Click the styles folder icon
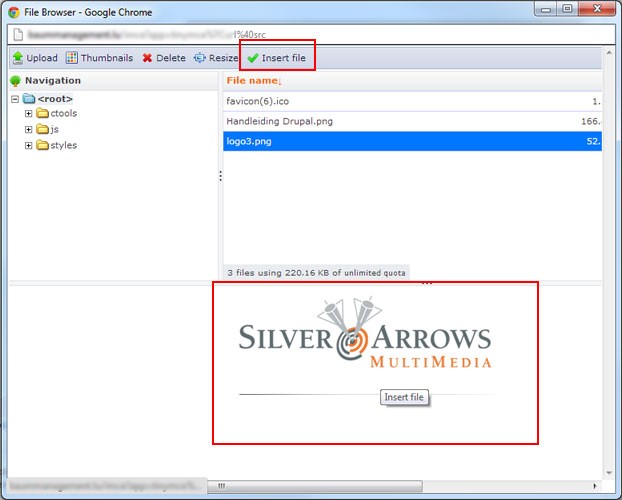The height and width of the screenshot is (500, 622). [42, 145]
